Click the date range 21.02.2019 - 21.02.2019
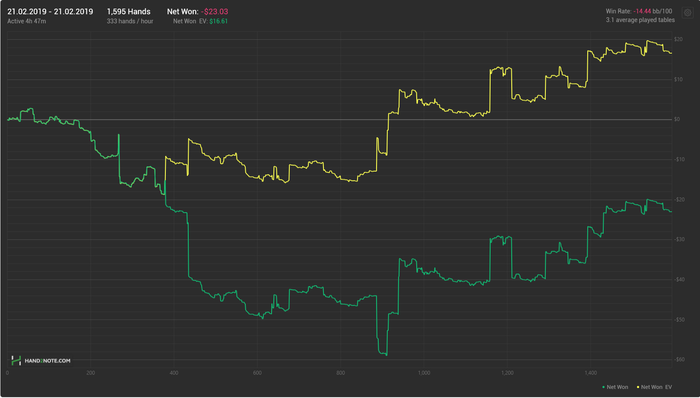The height and width of the screenshot is (398, 700). point(50,12)
